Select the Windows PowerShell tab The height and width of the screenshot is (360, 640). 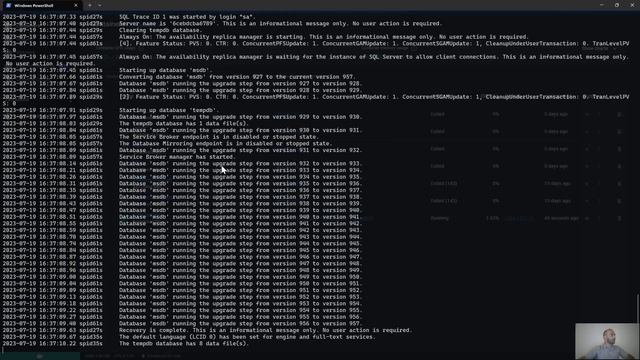[x=42, y=5]
